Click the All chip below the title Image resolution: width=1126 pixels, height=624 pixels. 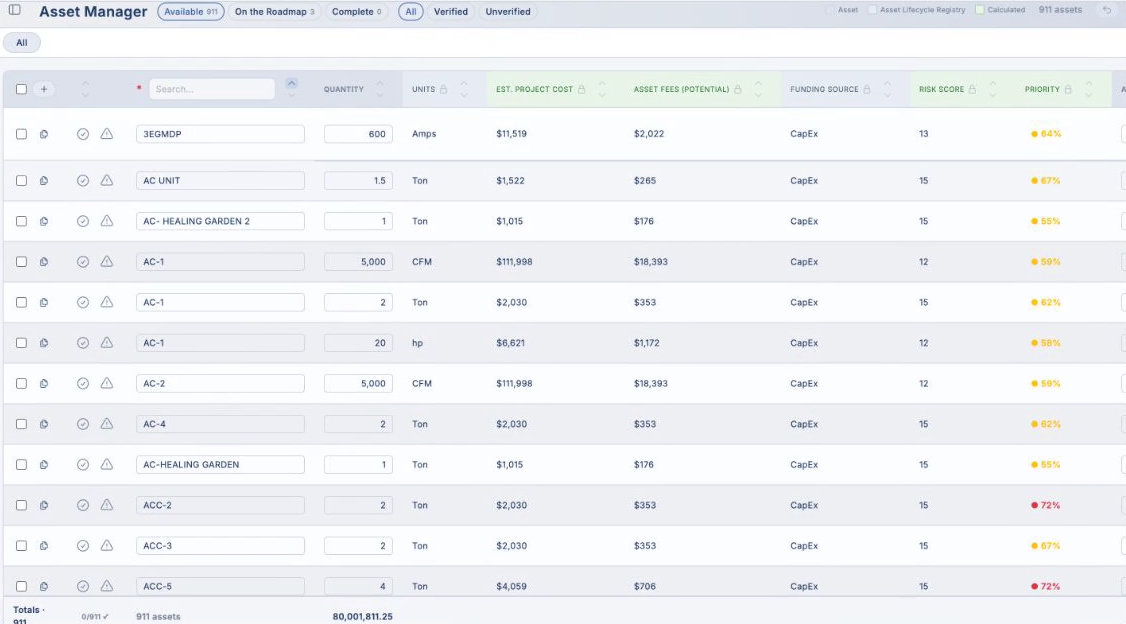coord(22,43)
